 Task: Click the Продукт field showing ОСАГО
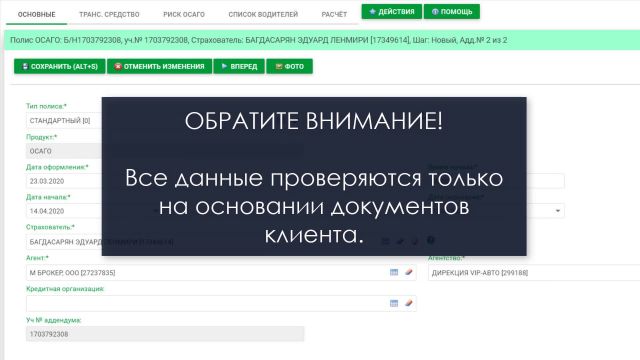point(64,151)
